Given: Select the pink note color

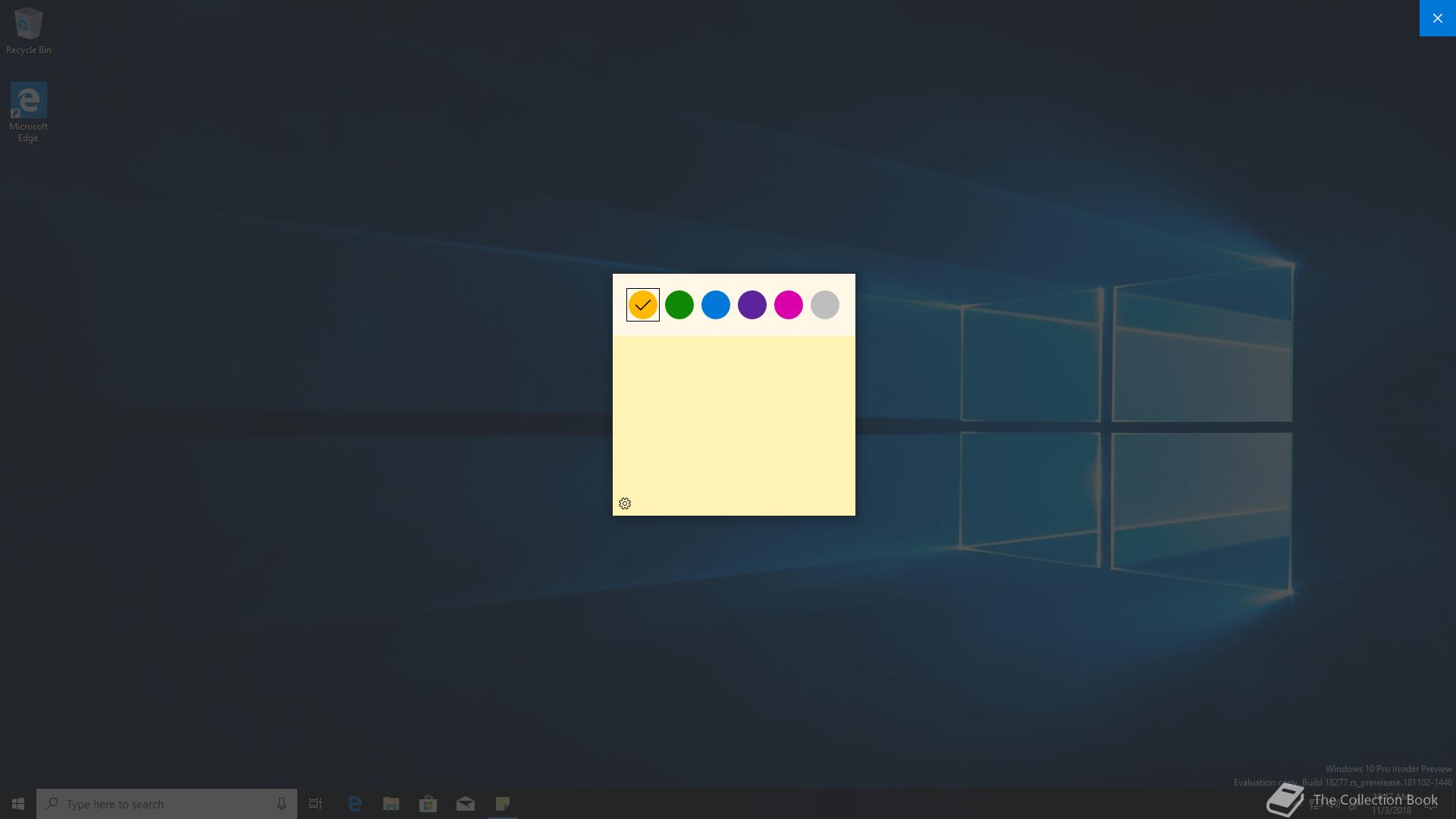Looking at the screenshot, I should click(x=788, y=305).
